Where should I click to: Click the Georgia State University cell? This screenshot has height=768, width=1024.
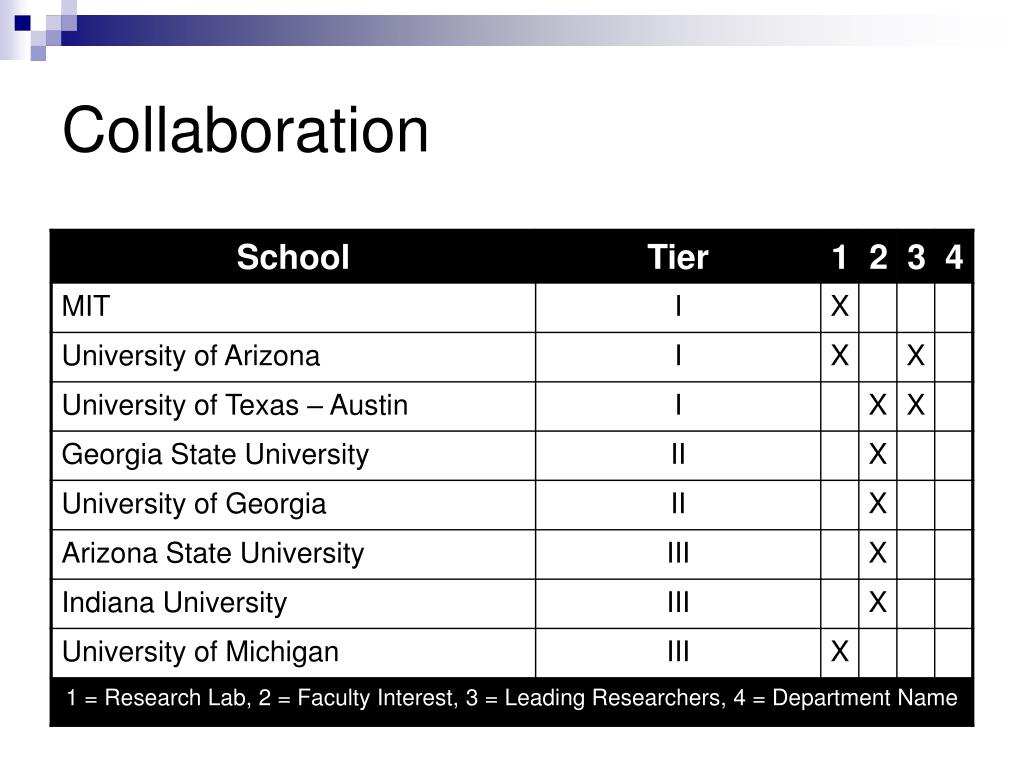click(x=294, y=455)
